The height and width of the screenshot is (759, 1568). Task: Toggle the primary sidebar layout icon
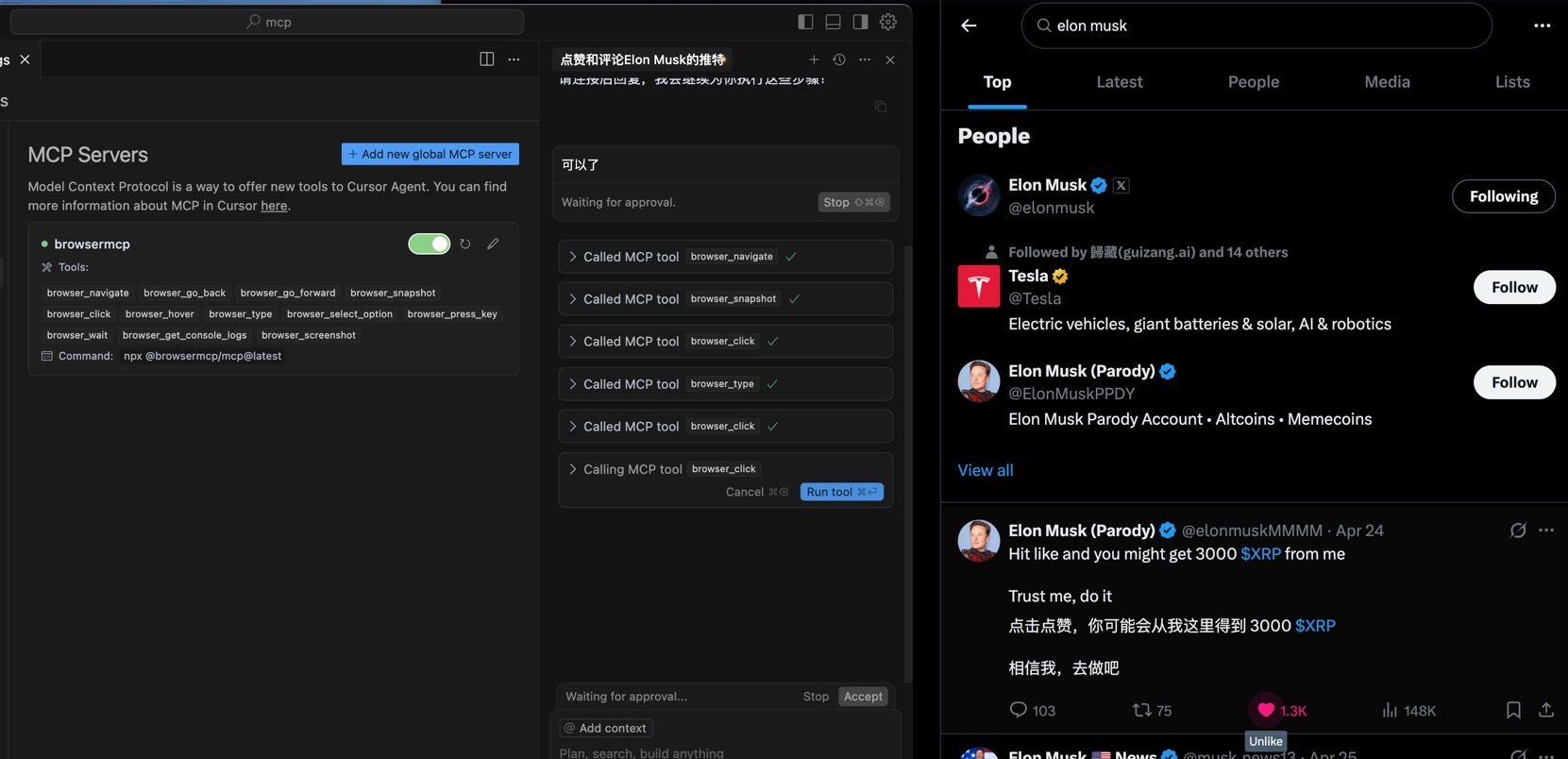click(805, 22)
